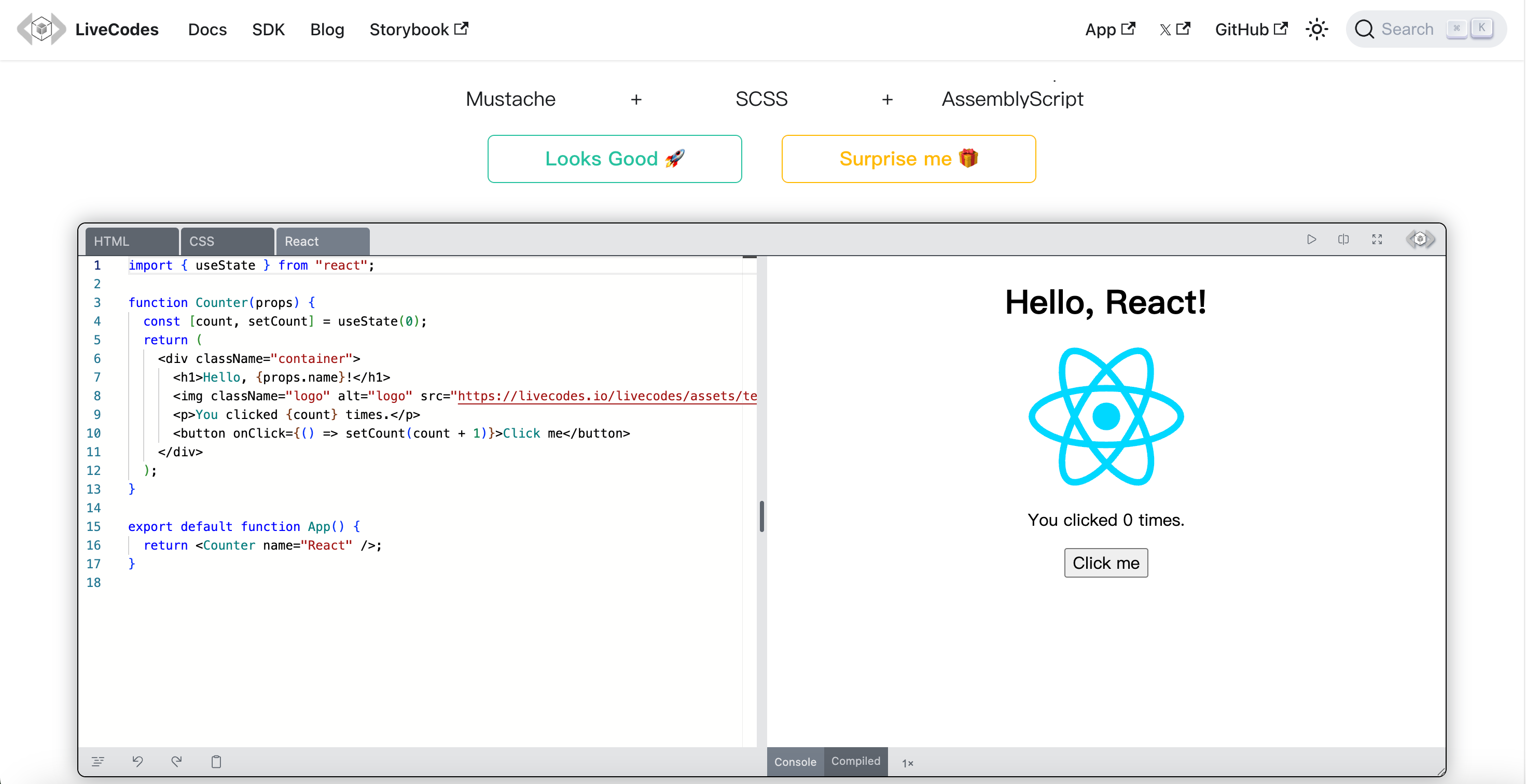Toggle the light/dark theme sun icon

1316,29
